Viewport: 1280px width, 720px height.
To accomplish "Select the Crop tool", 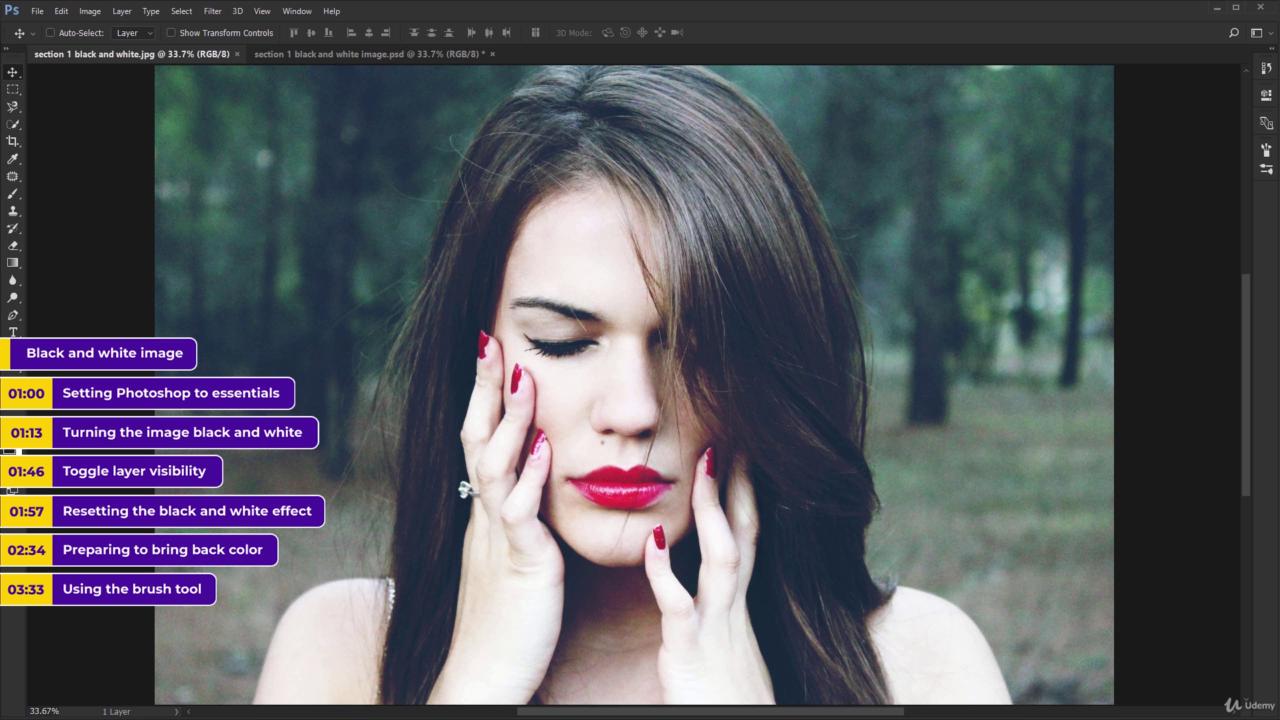I will point(13,141).
